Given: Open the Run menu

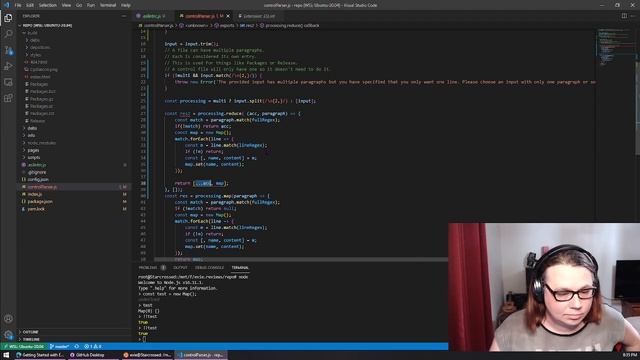Looking at the screenshot, I should pos(91,5).
